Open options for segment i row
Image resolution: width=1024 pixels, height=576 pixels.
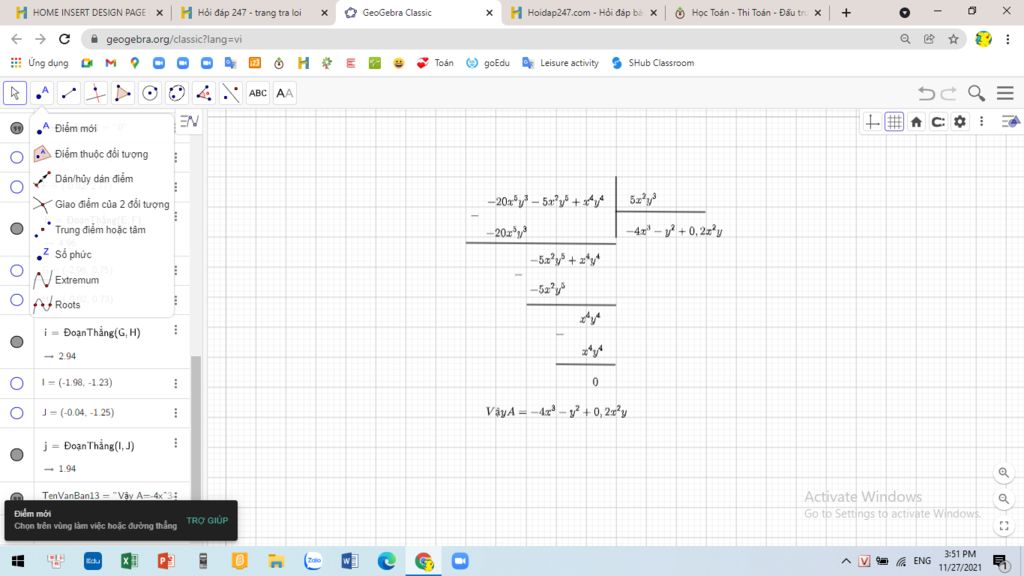click(176, 330)
